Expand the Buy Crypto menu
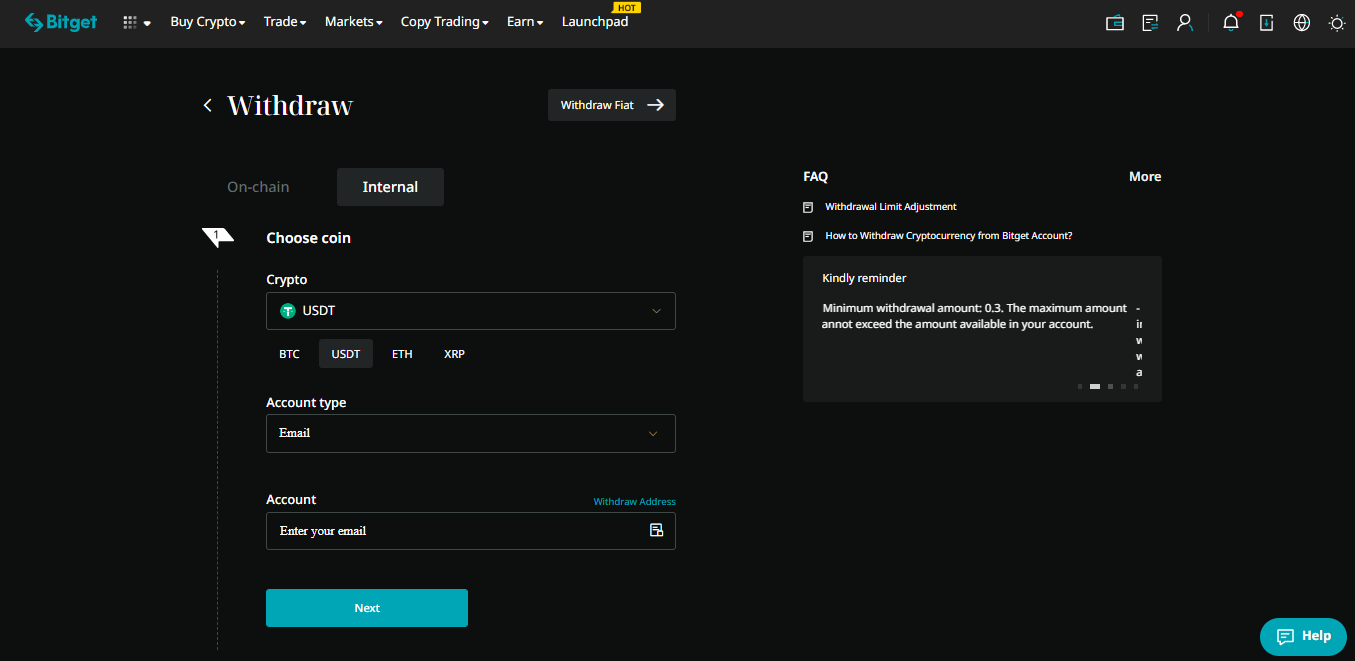This screenshot has width=1355, height=661. (208, 22)
